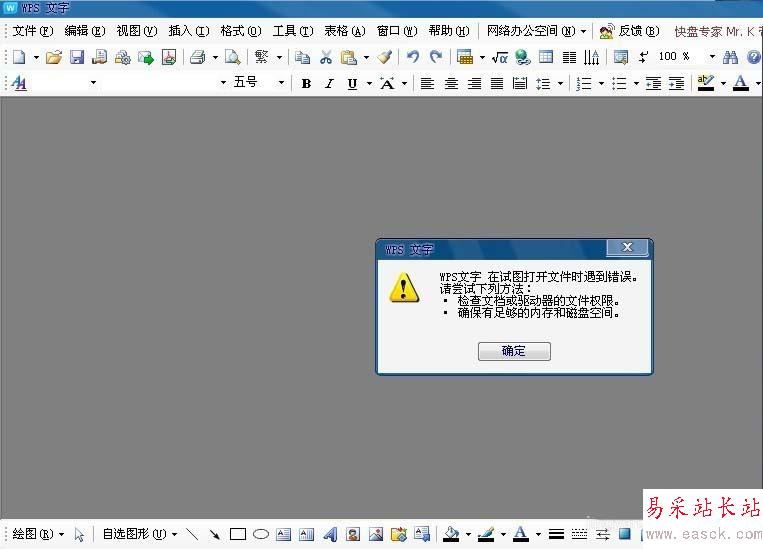Expand the new document dropdown arrow
The height and width of the screenshot is (549, 763).
click(x=36, y=57)
